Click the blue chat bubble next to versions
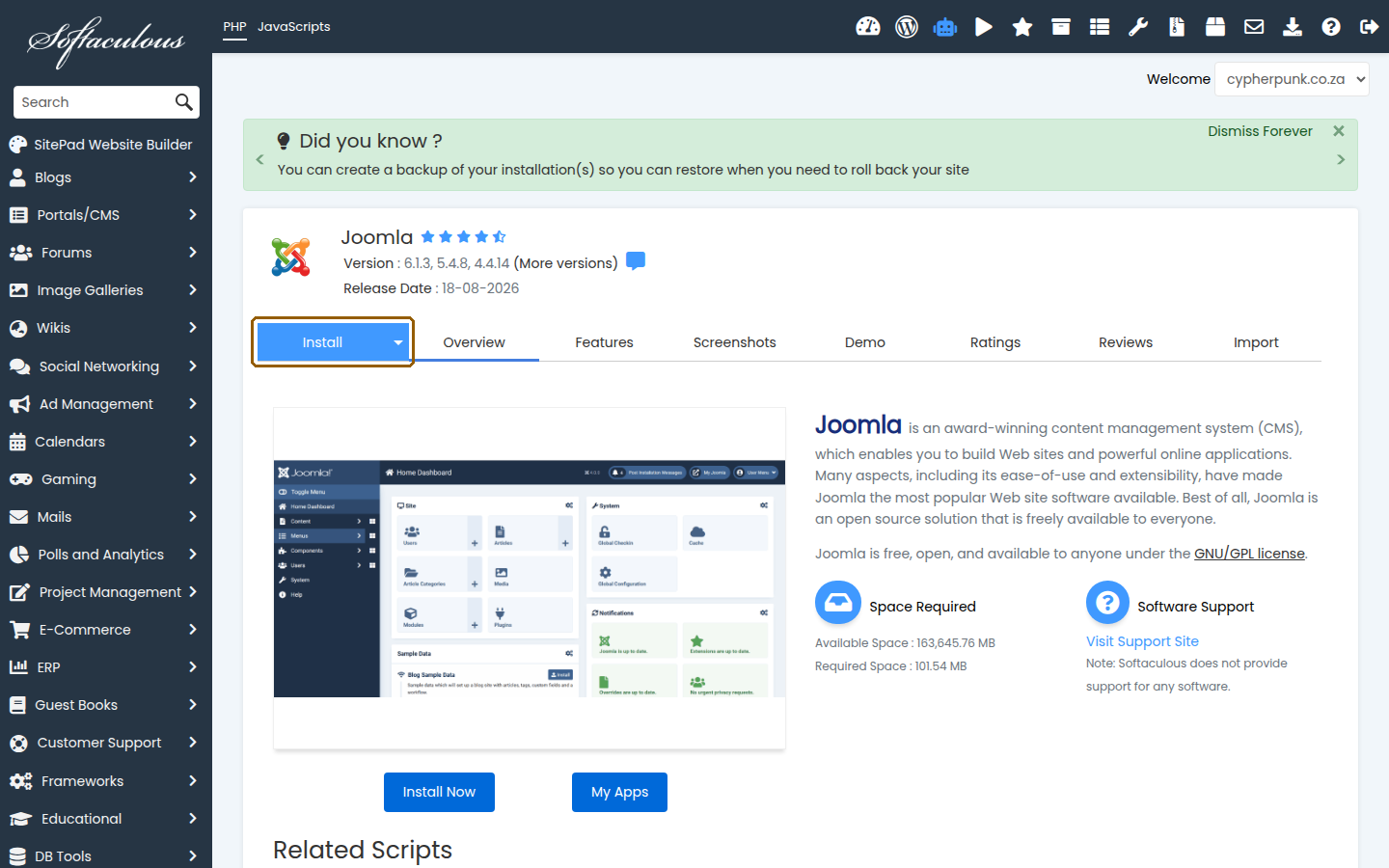Image resolution: width=1389 pixels, height=868 pixels. [x=636, y=261]
